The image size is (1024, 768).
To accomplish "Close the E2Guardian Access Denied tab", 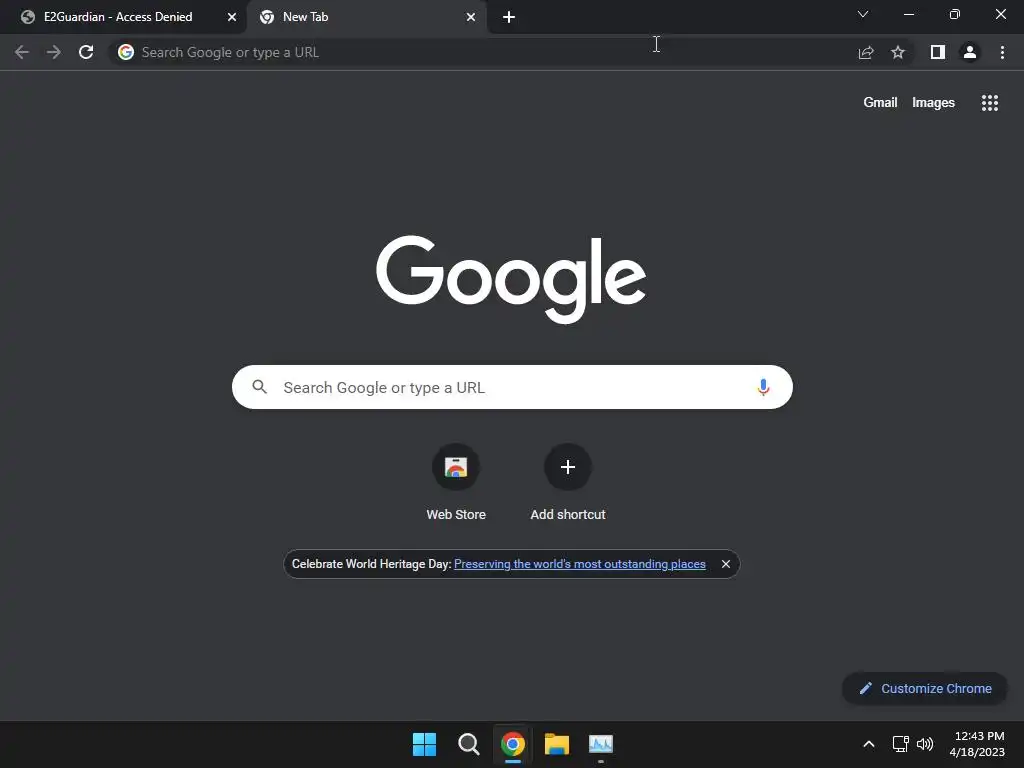I will (x=232, y=17).
